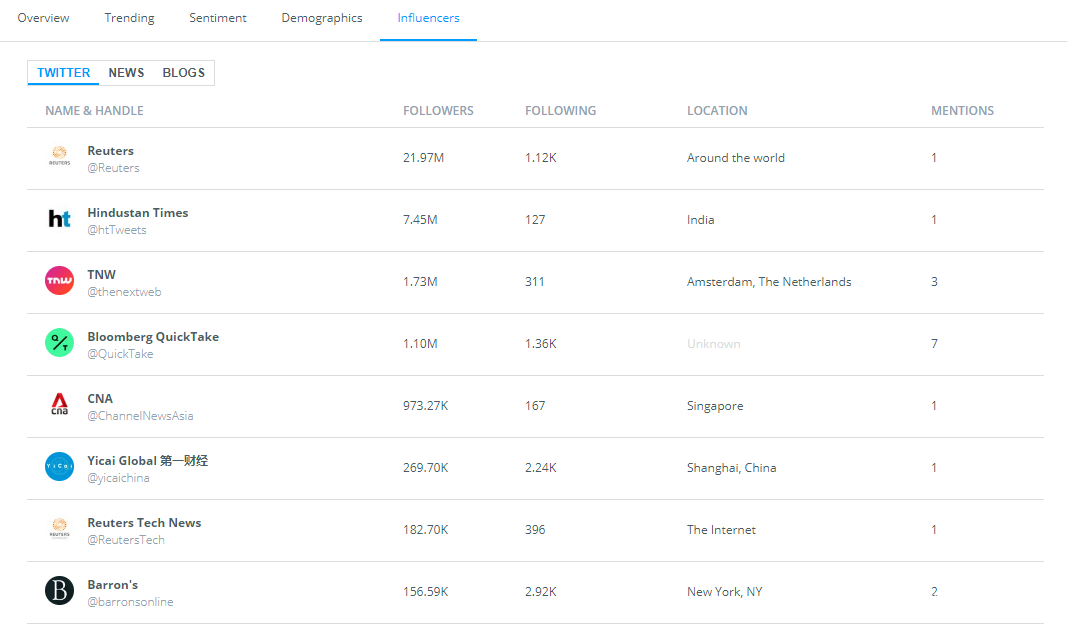Click the Yicai Global blue avatar
Viewport: 1067px width, 626px height.
coord(59,467)
